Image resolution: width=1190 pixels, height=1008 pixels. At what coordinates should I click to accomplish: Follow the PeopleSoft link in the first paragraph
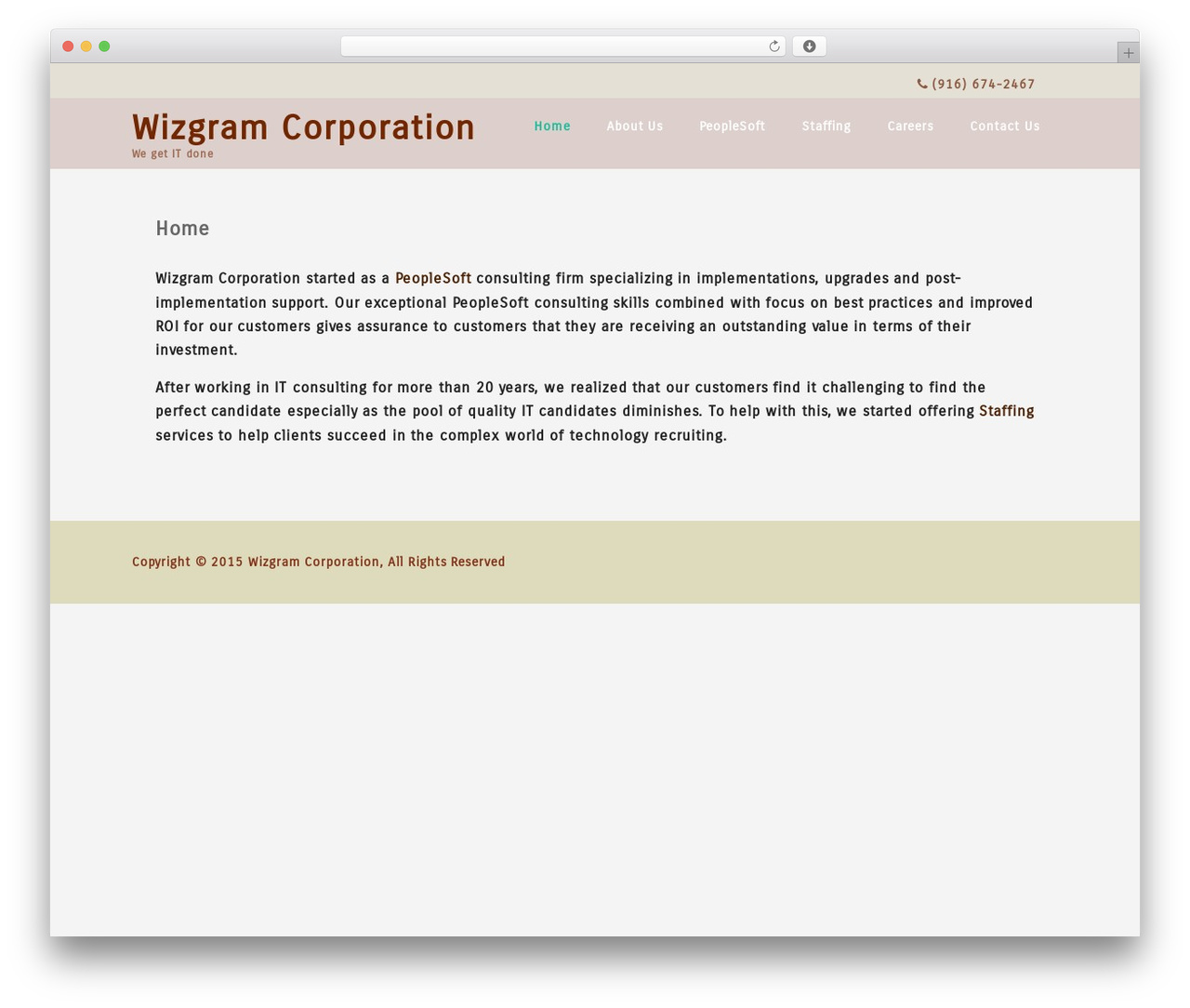433,278
